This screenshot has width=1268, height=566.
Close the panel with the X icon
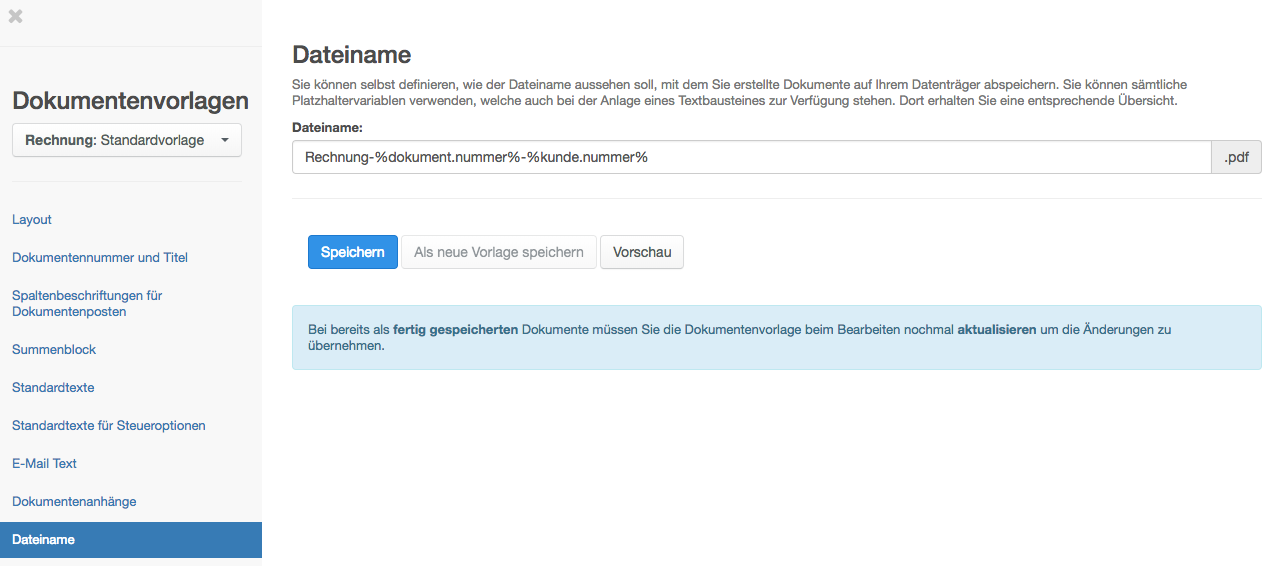click(x=16, y=16)
